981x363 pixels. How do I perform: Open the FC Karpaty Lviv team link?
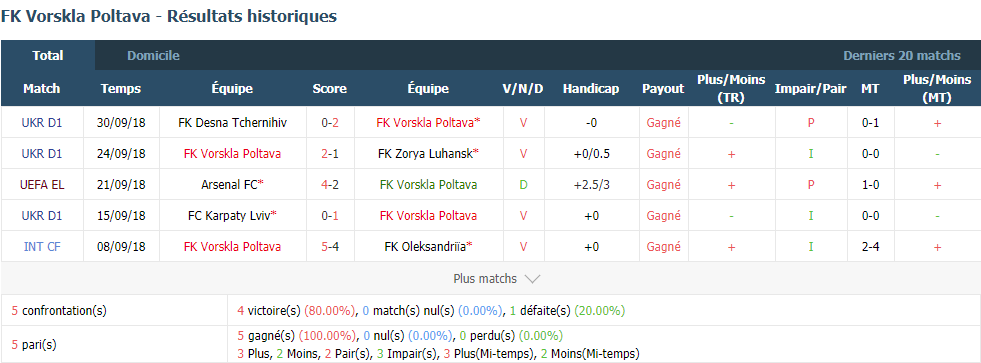tap(233, 215)
